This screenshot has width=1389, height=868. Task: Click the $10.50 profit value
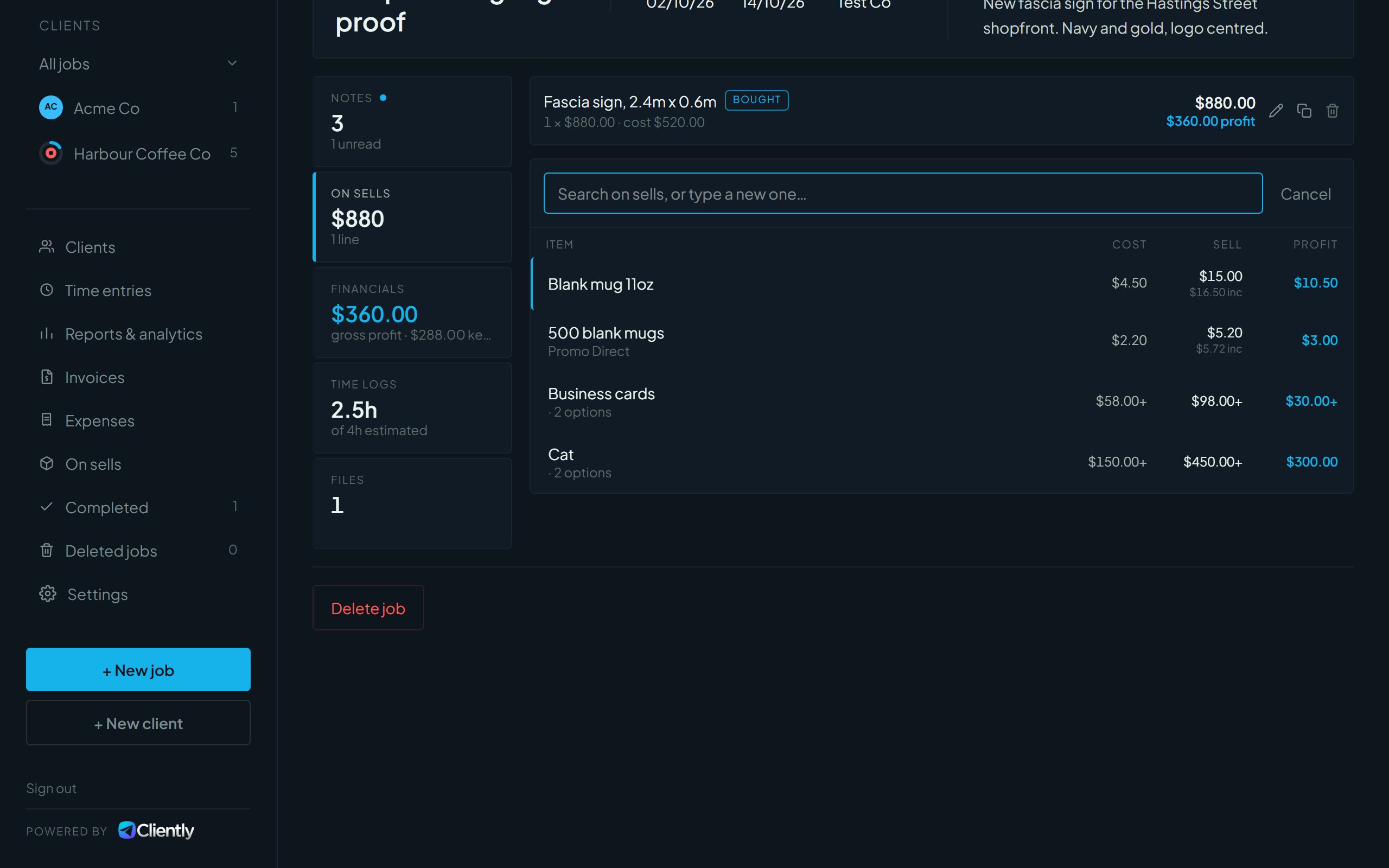pyautogui.click(x=1315, y=283)
